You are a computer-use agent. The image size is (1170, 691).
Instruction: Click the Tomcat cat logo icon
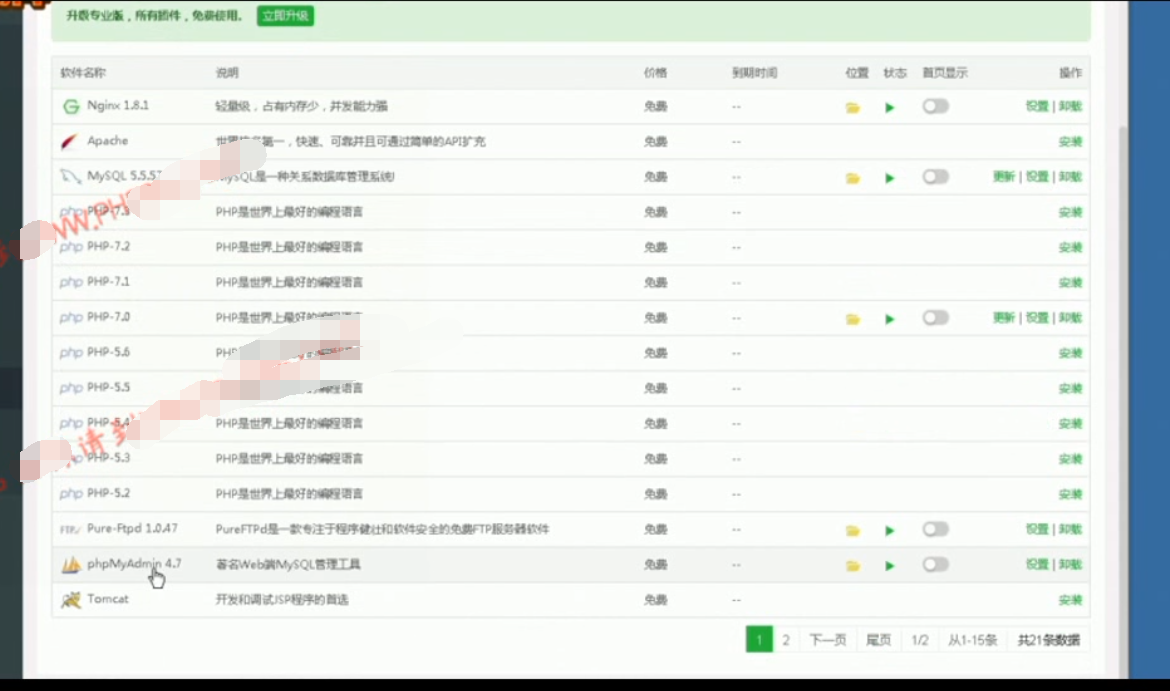coord(71,599)
